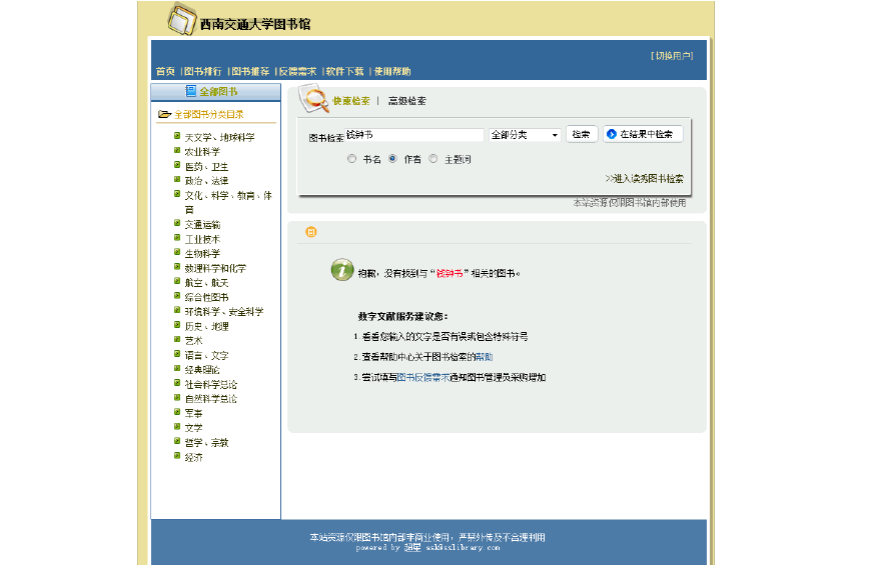
Task: Click the blue arrow icon on 在结果中检索
Action: point(612,134)
